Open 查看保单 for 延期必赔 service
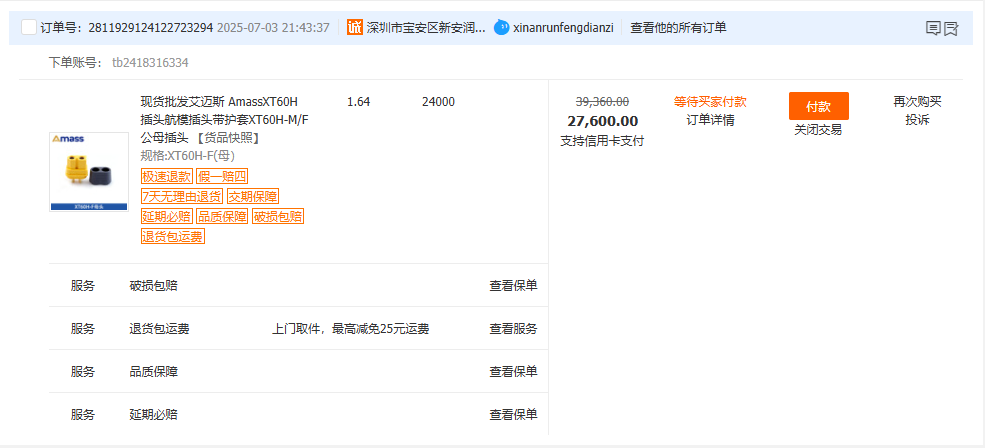The image size is (985, 448). pos(513,415)
